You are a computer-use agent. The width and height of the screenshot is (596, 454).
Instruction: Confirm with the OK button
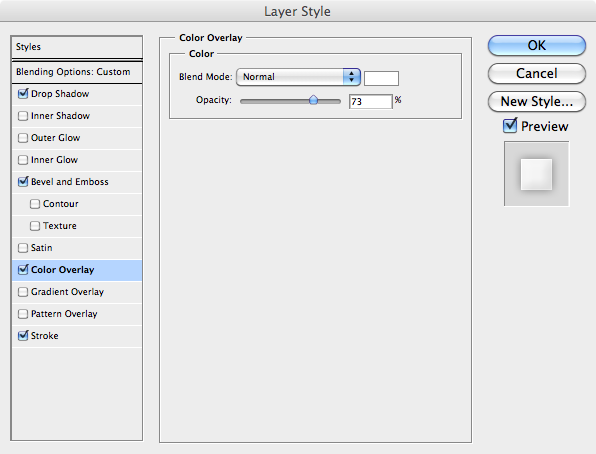click(x=537, y=46)
